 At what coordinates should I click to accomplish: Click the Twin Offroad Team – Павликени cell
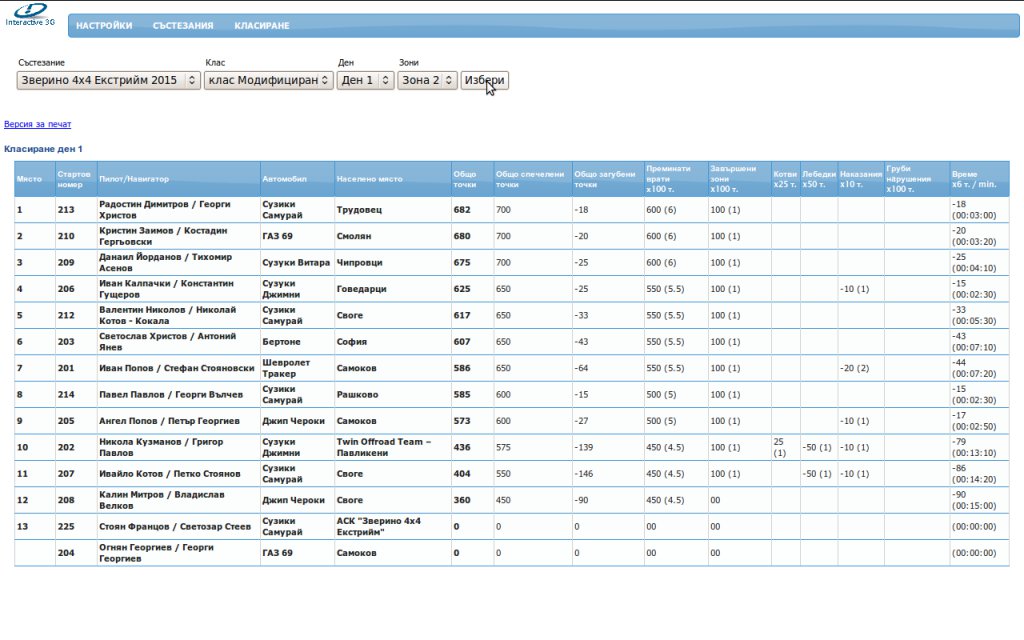[384, 446]
